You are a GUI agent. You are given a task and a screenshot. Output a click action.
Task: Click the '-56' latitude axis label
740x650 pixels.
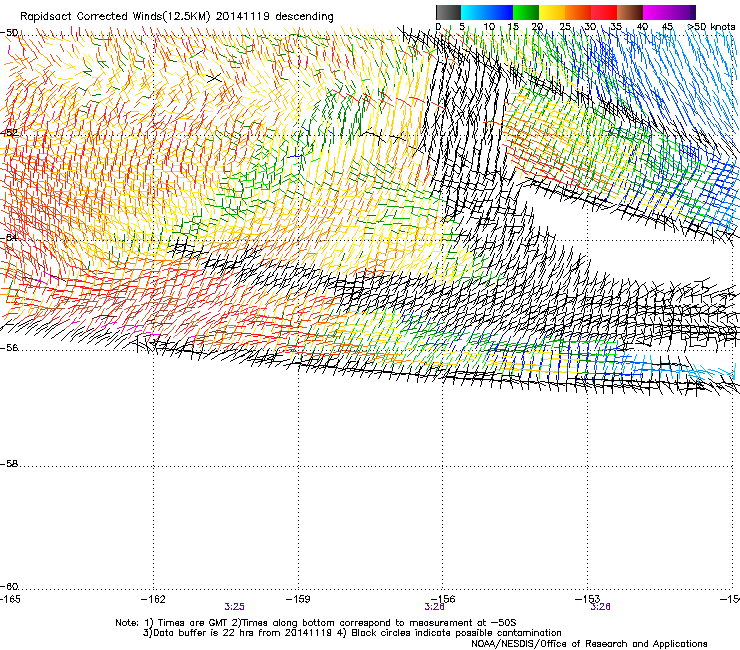(9, 347)
